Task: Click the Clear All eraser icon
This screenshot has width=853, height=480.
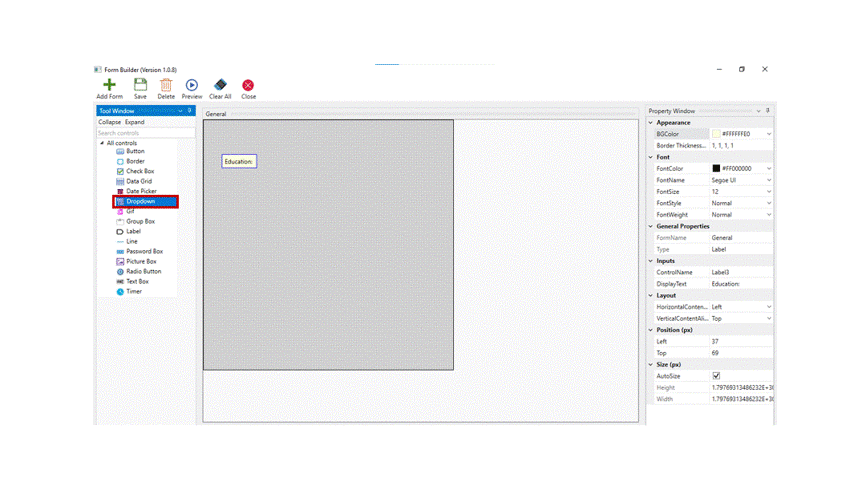Action: click(x=220, y=86)
